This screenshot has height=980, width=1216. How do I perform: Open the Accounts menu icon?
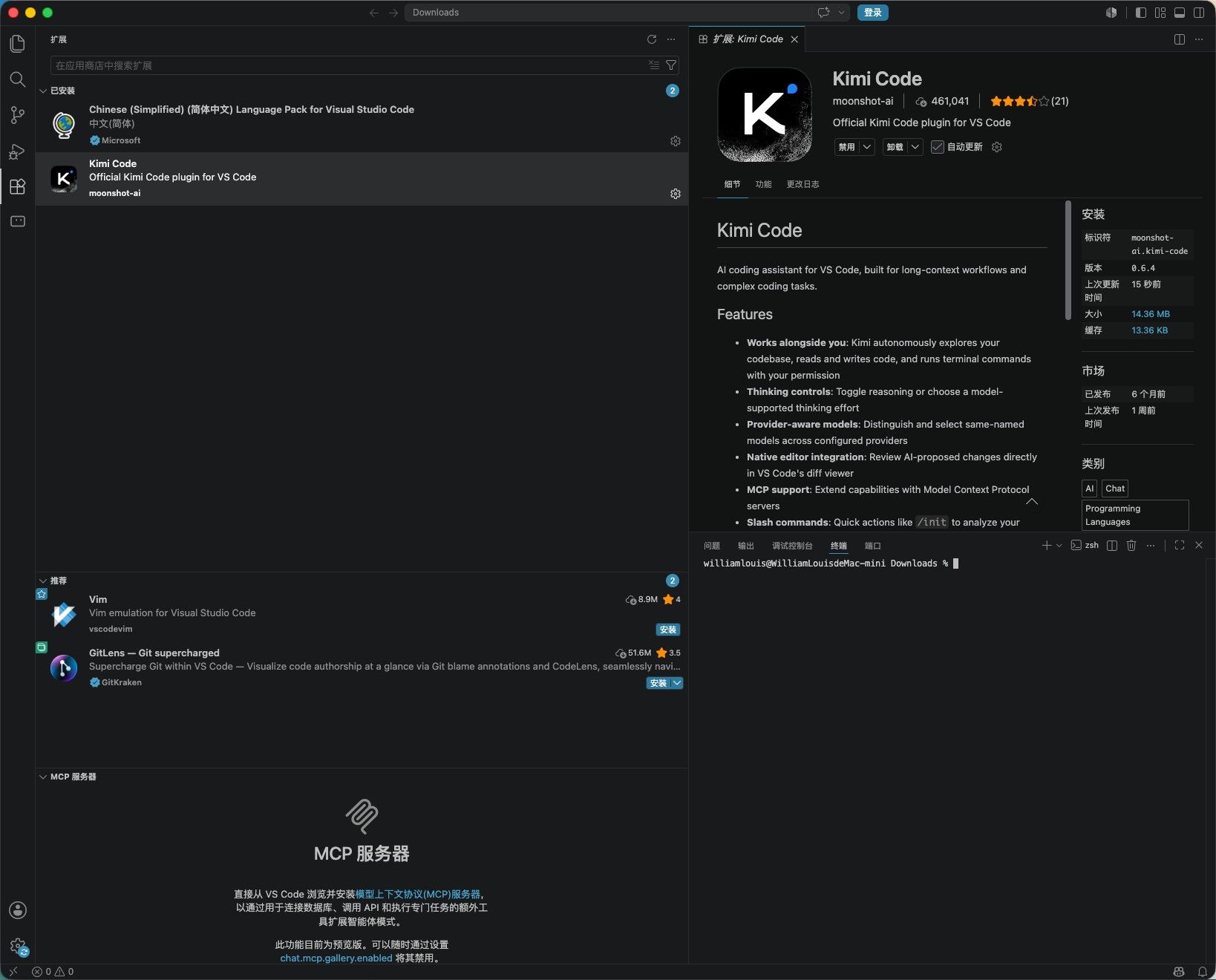18,910
